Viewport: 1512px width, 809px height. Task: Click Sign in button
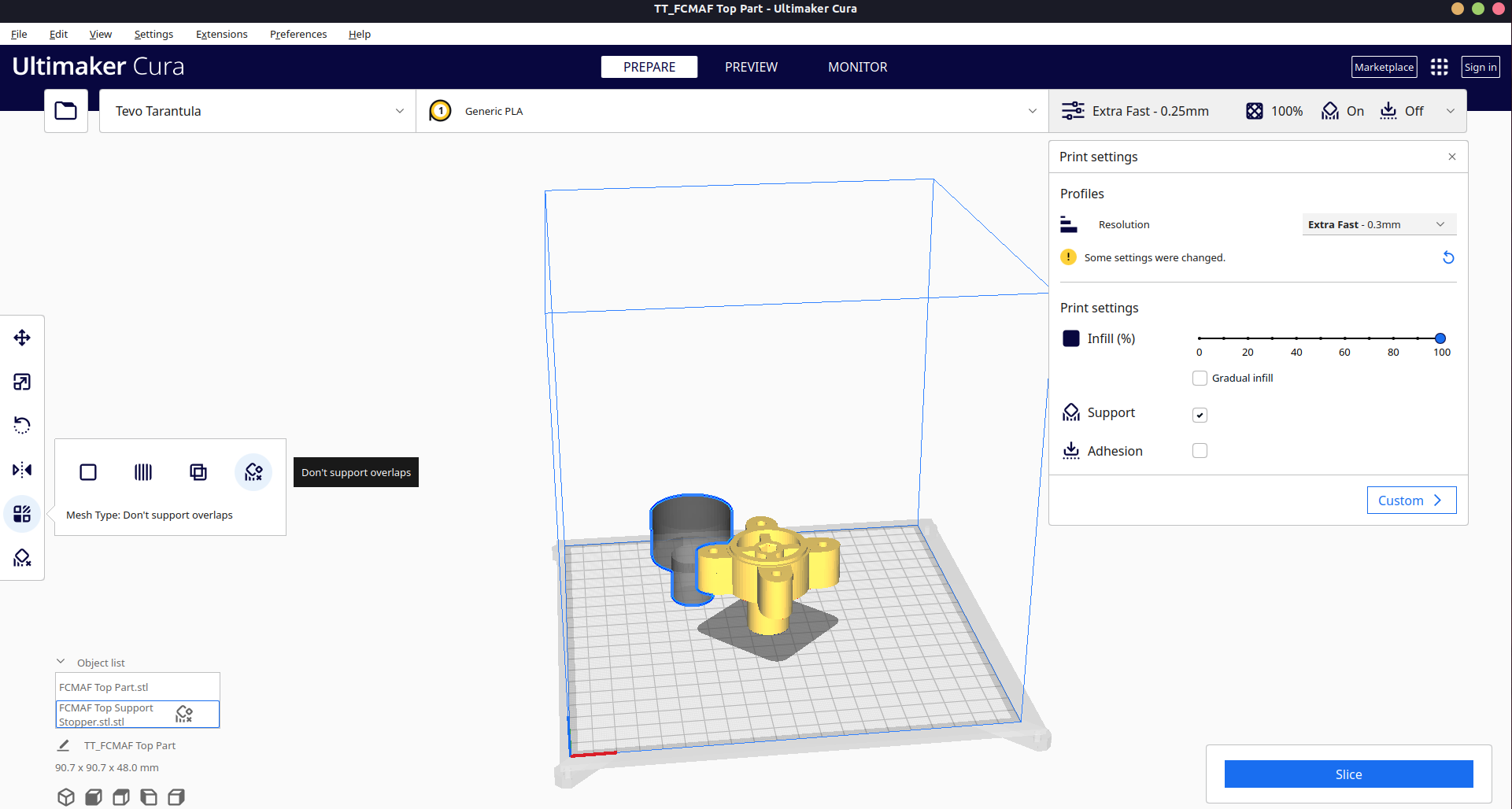point(1481,67)
